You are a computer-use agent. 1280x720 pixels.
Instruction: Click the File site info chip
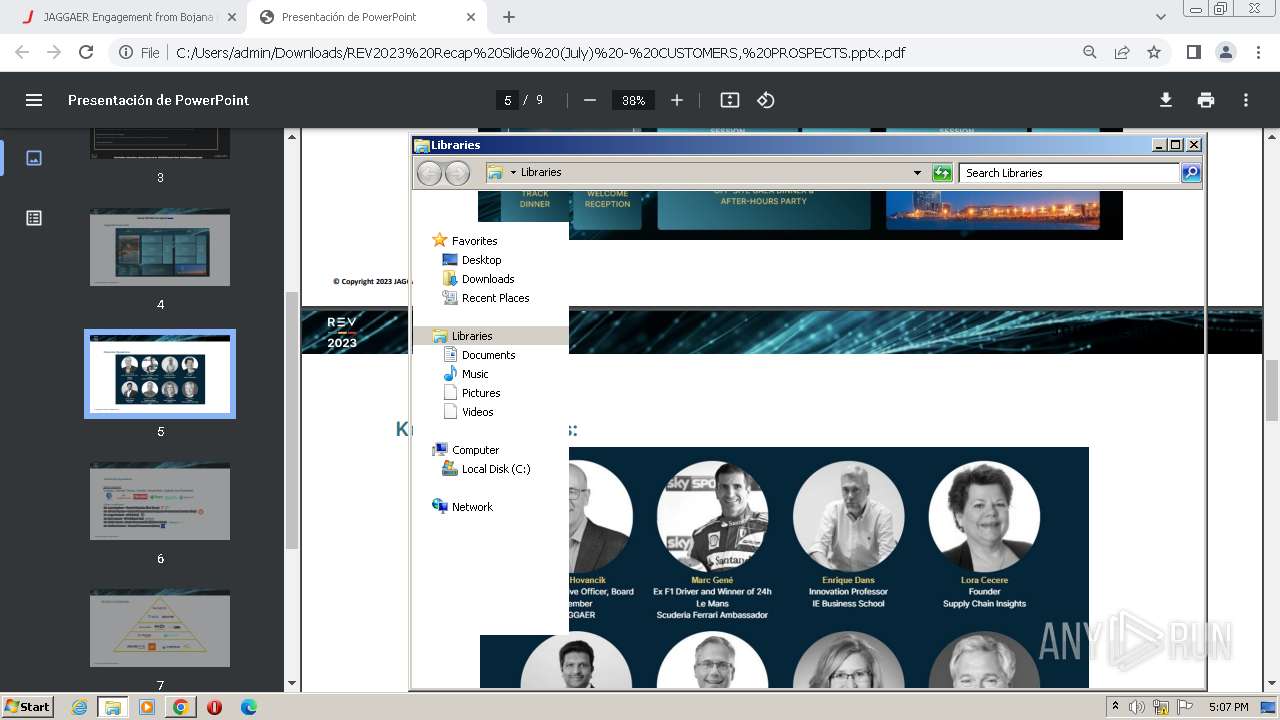point(139,52)
